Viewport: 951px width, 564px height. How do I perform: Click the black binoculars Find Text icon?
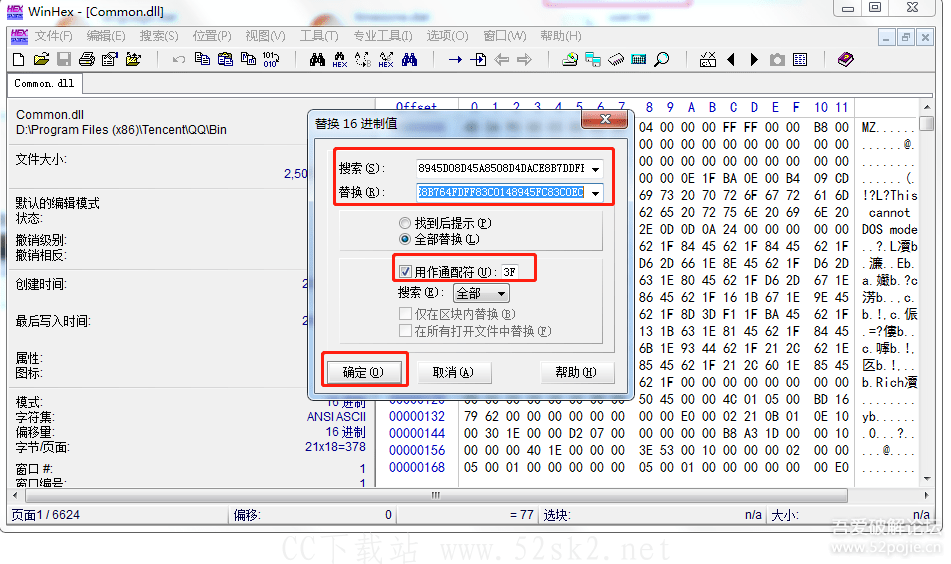317,59
